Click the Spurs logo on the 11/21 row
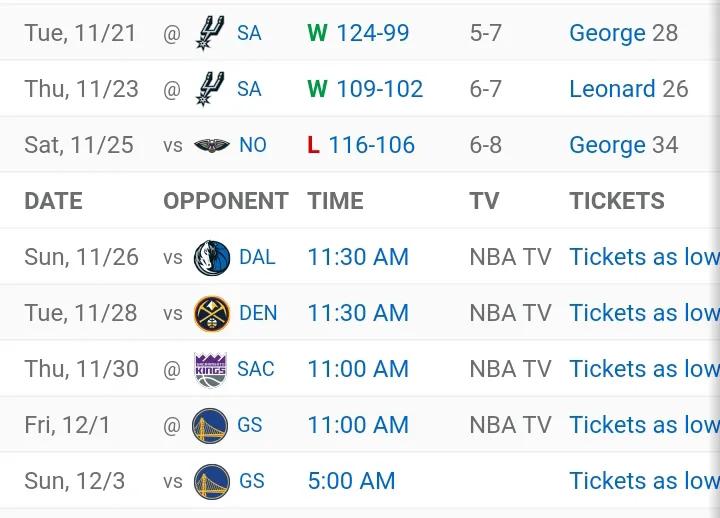This screenshot has height=518, width=720. pos(210,33)
